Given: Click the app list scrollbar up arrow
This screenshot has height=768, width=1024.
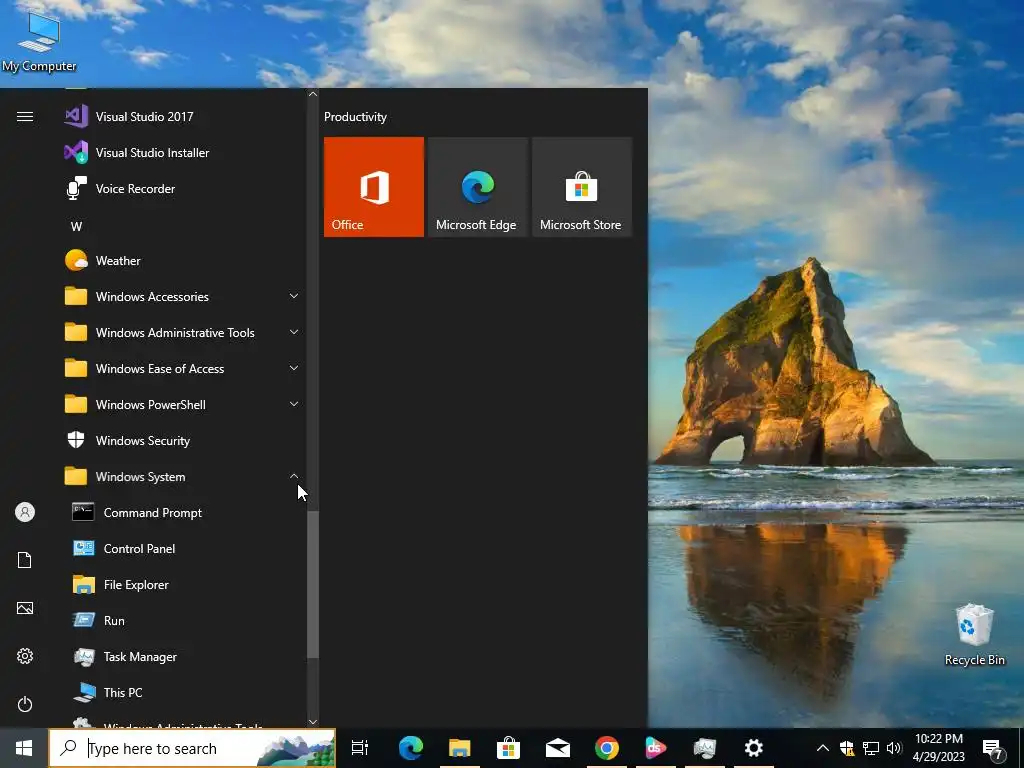Looking at the screenshot, I should point(313,94).
